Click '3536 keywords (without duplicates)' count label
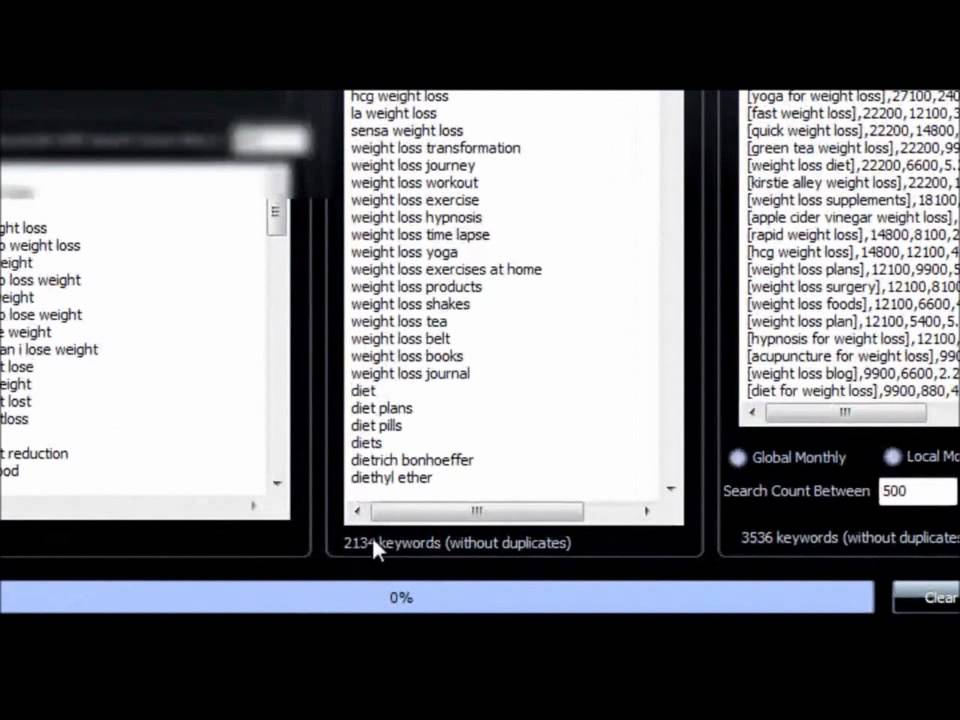Screen dimensions: 960x720 (850, 538)
